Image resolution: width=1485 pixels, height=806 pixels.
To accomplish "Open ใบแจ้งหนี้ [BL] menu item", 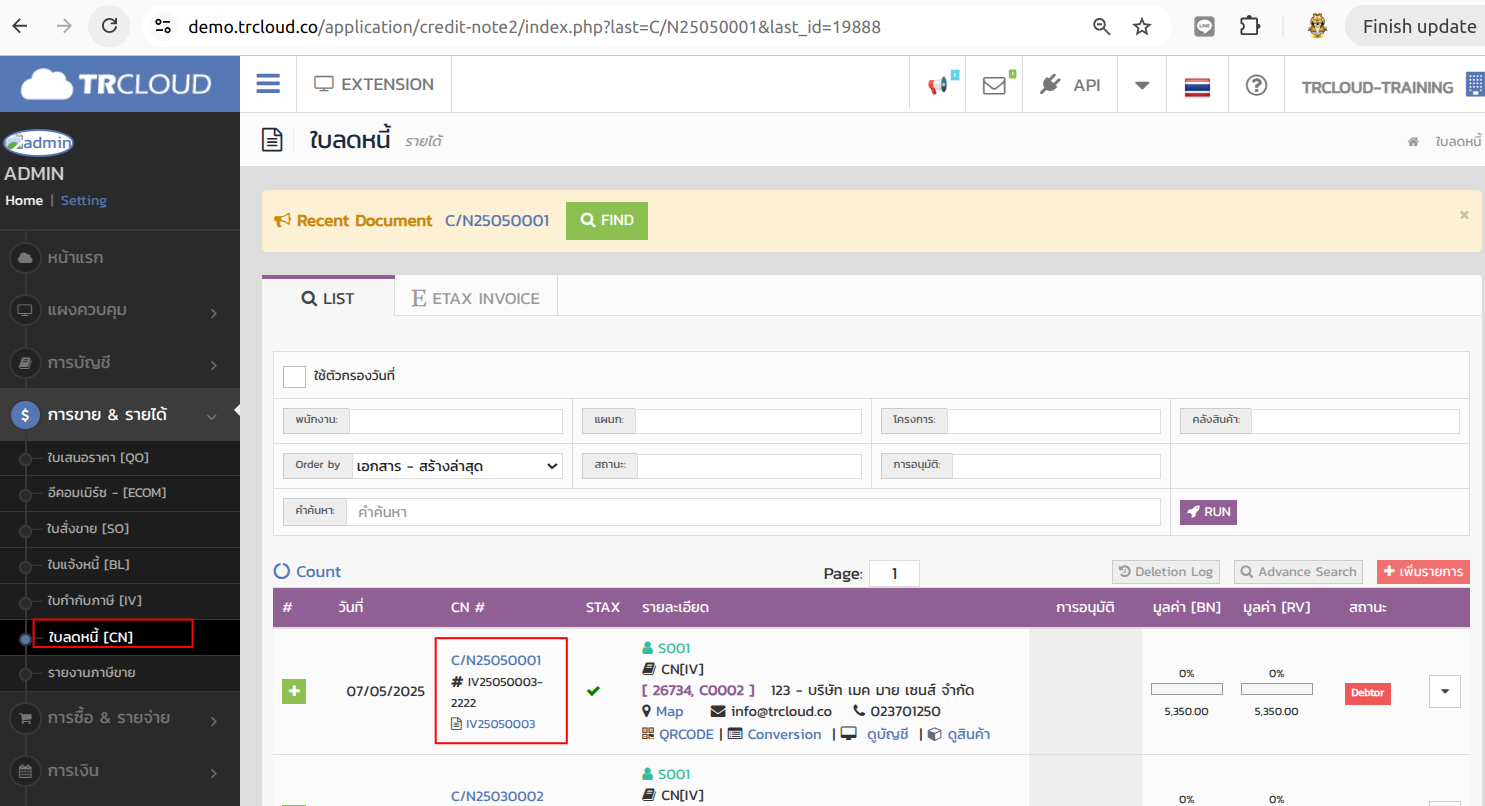I will click(x=88, y=564).
